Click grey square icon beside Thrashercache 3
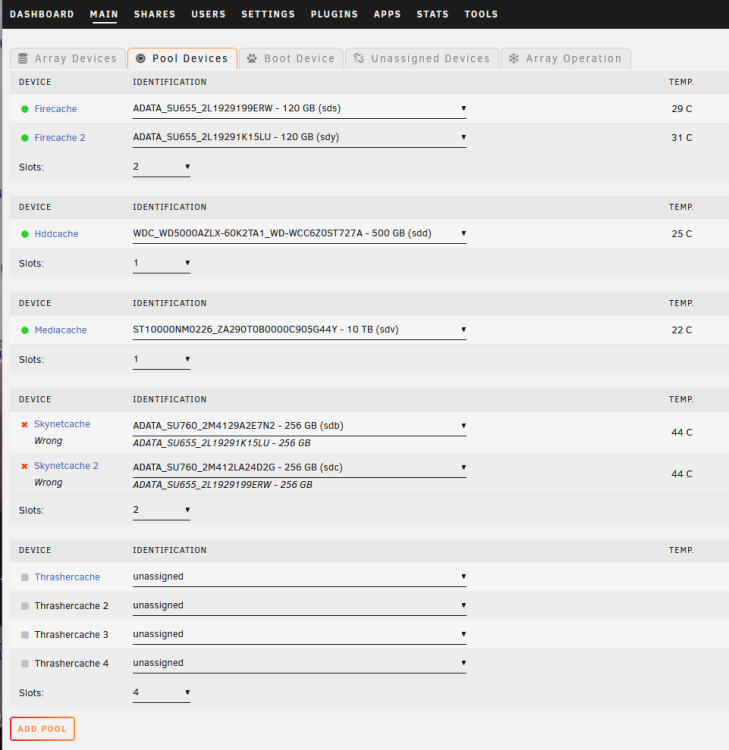Image resolution: width=729 pixels, height=750 pixels. [x=25, y=635]
